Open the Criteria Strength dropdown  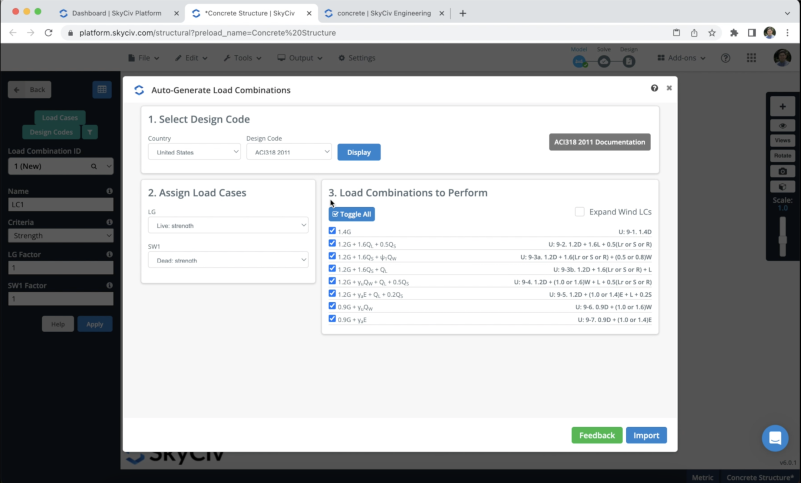click(60, 236)
